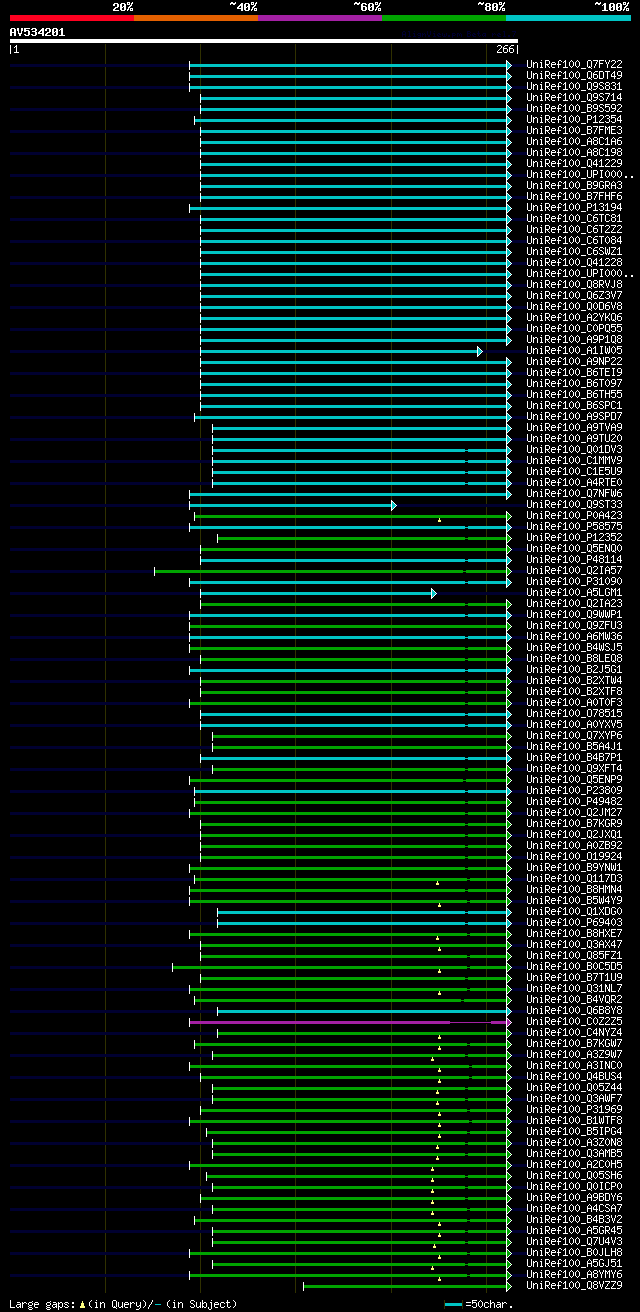Click the UniRef100_P69403 label

click(x=575, y=922)
